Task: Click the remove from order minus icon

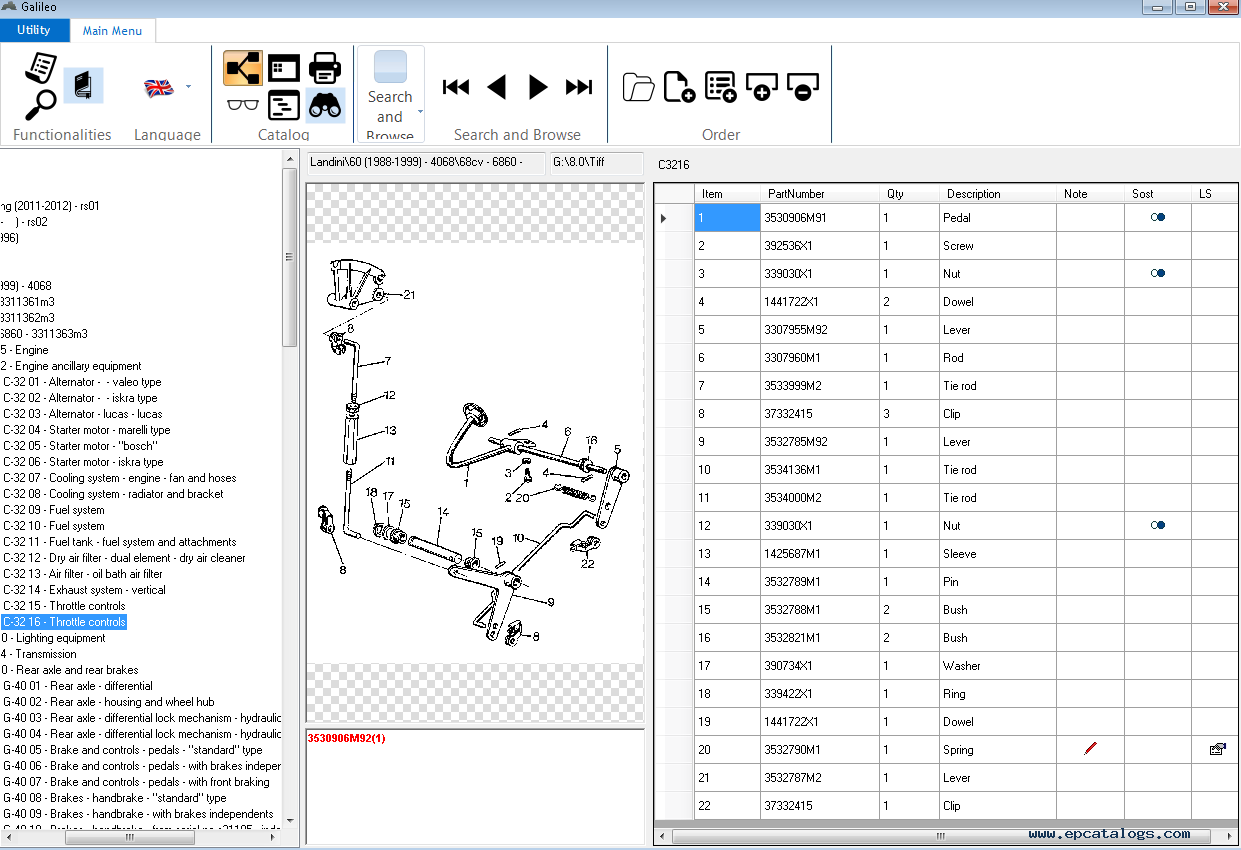Action: click(803, 87)
